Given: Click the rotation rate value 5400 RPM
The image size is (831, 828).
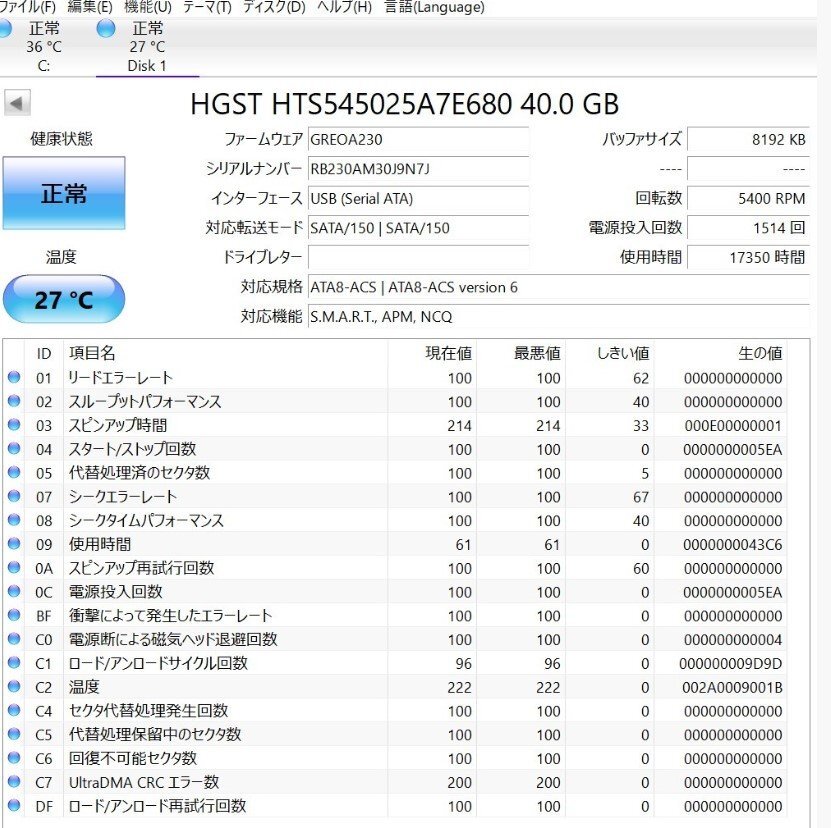Looking at the screenshot, I should 748,199.
